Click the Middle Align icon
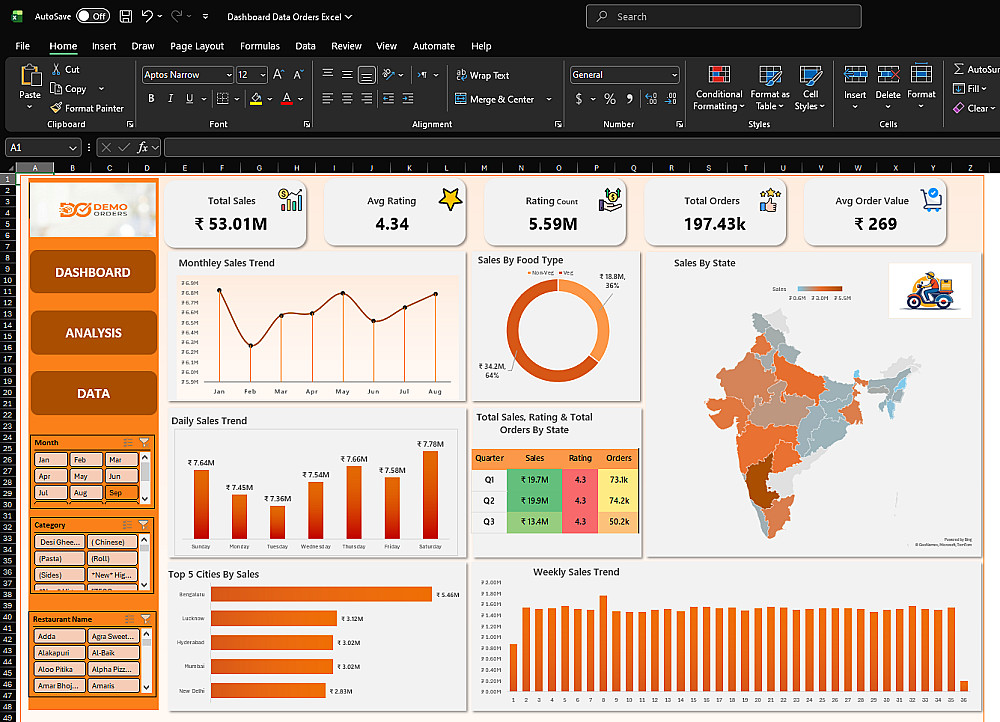Viewport: 1000px width, 722px height. click(x=347, y=75)
